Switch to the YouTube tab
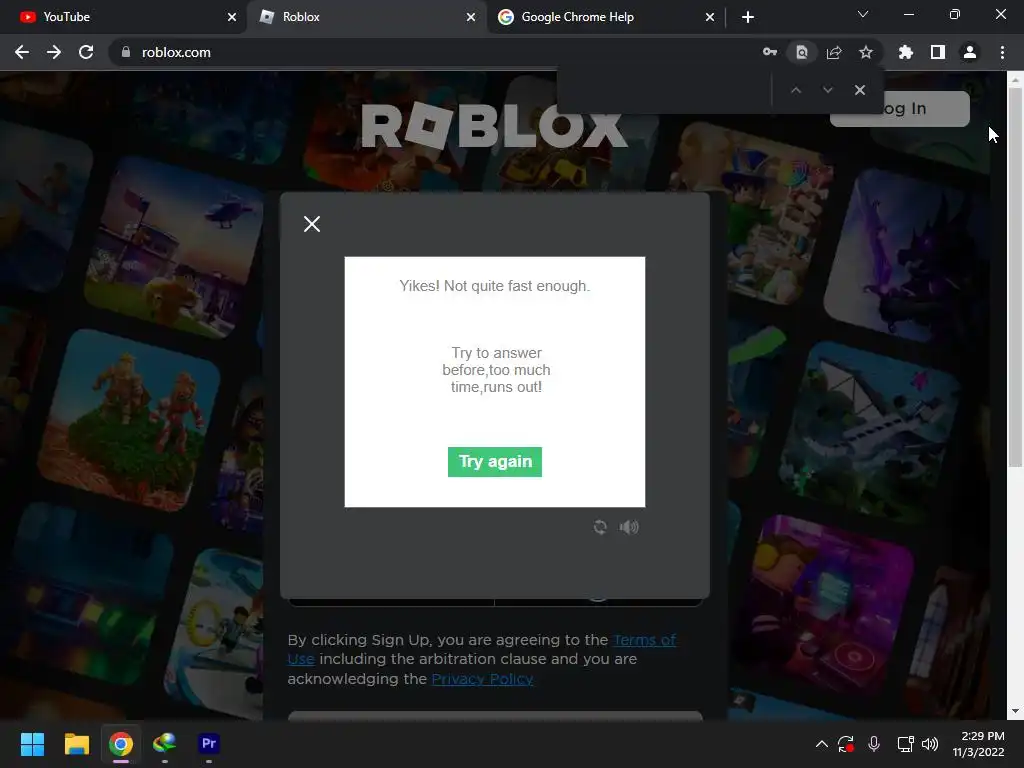1024x768 pixels. pyautogui.click(x=123, y=17)
